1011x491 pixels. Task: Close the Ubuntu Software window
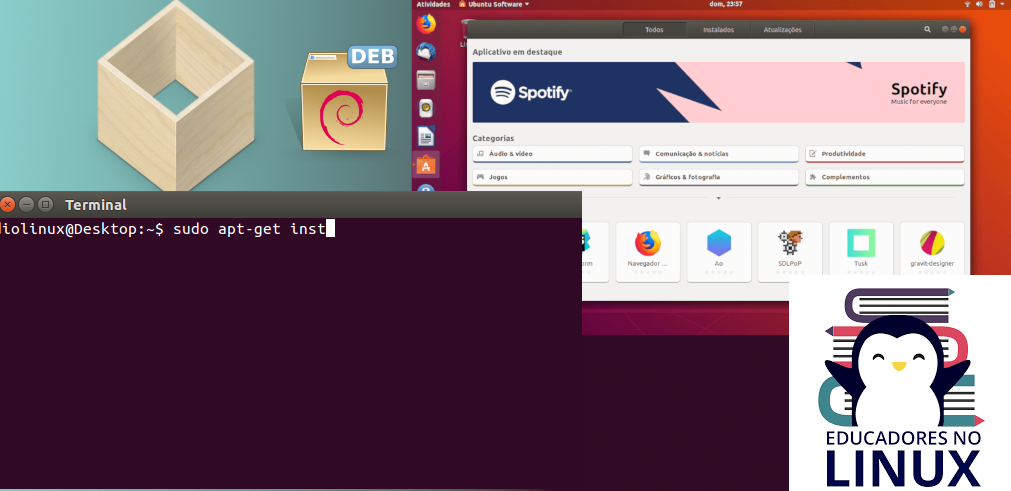(x=963, y=30)
